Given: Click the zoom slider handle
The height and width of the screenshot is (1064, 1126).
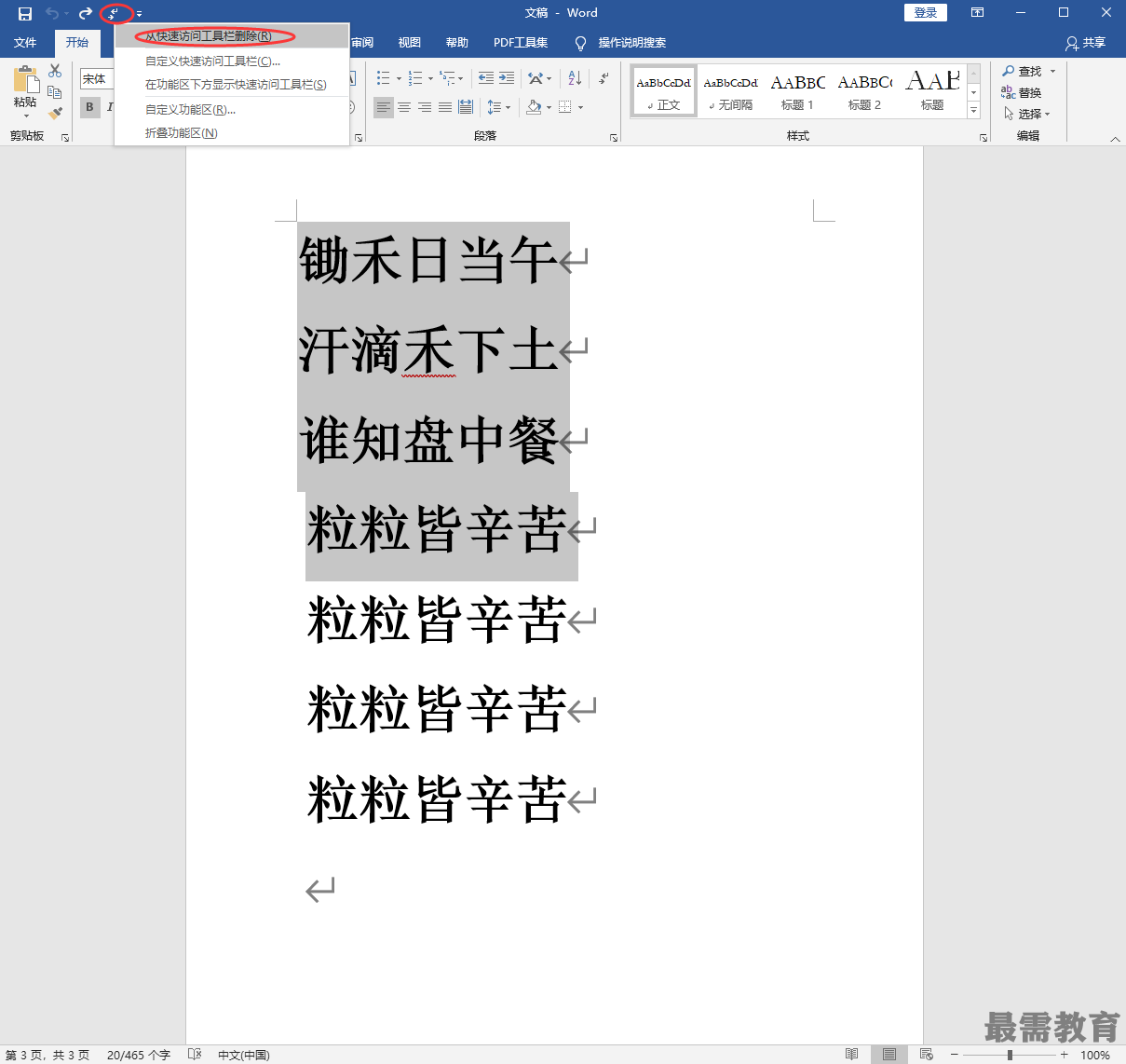Looking at the screenshot, I should coord(1010,1055).
